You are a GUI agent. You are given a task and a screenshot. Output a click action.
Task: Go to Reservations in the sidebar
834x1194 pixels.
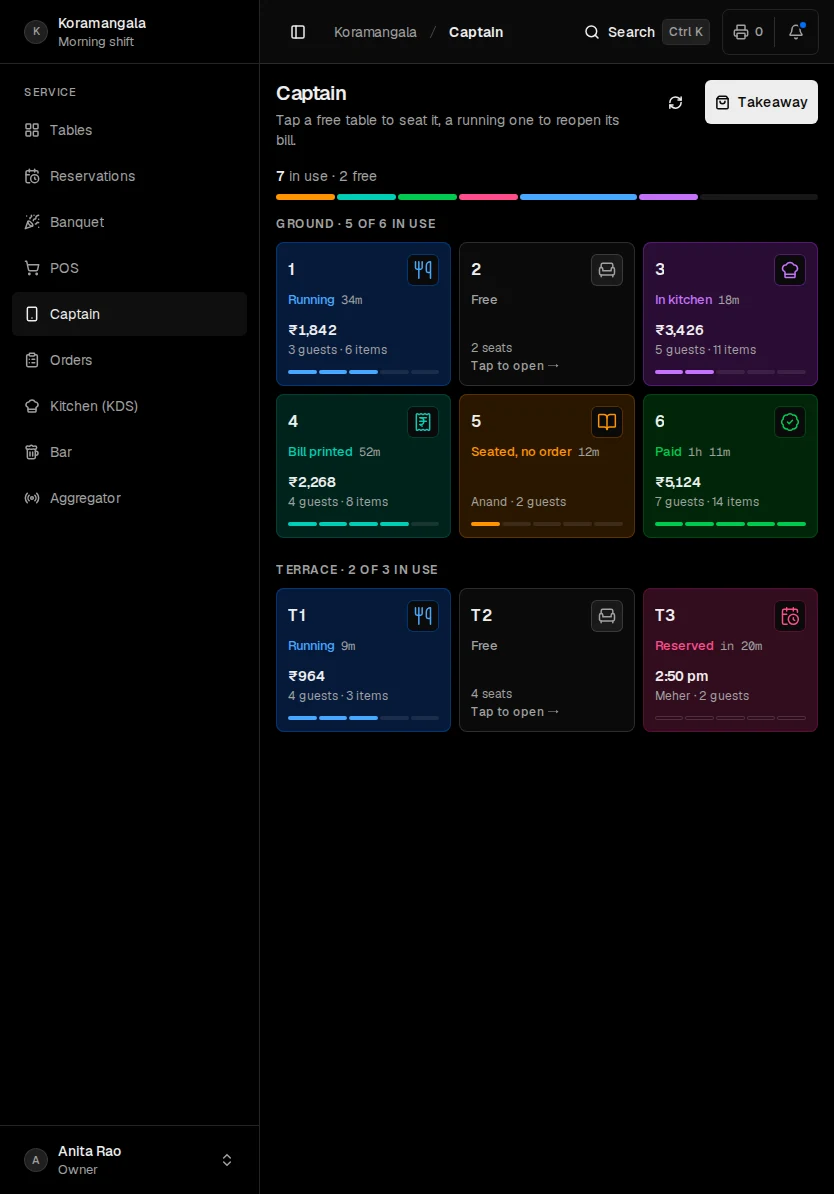tap(129, 176)
